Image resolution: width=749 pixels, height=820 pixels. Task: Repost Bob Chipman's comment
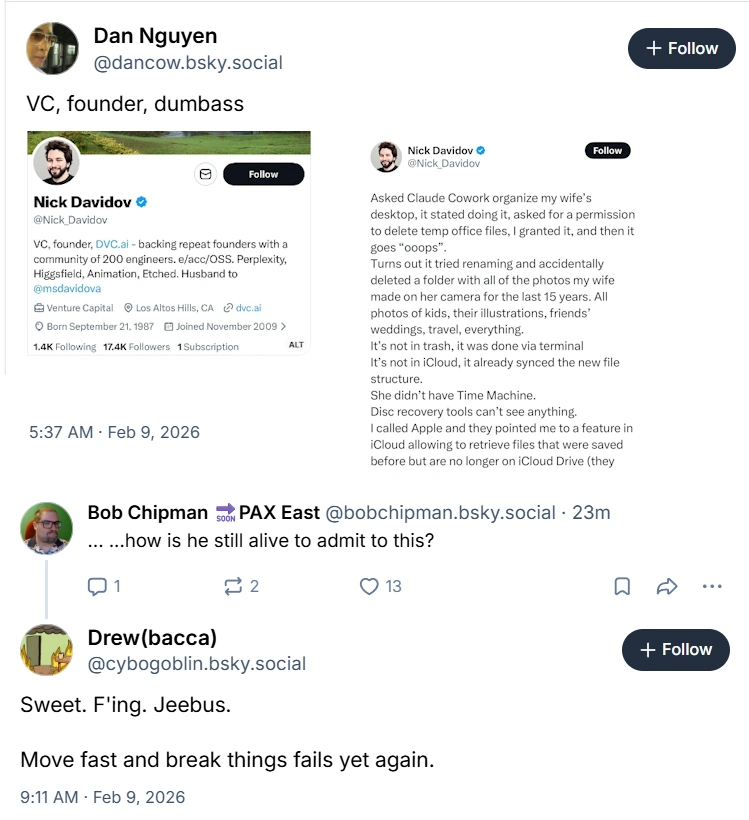click(x=241, y=586)
